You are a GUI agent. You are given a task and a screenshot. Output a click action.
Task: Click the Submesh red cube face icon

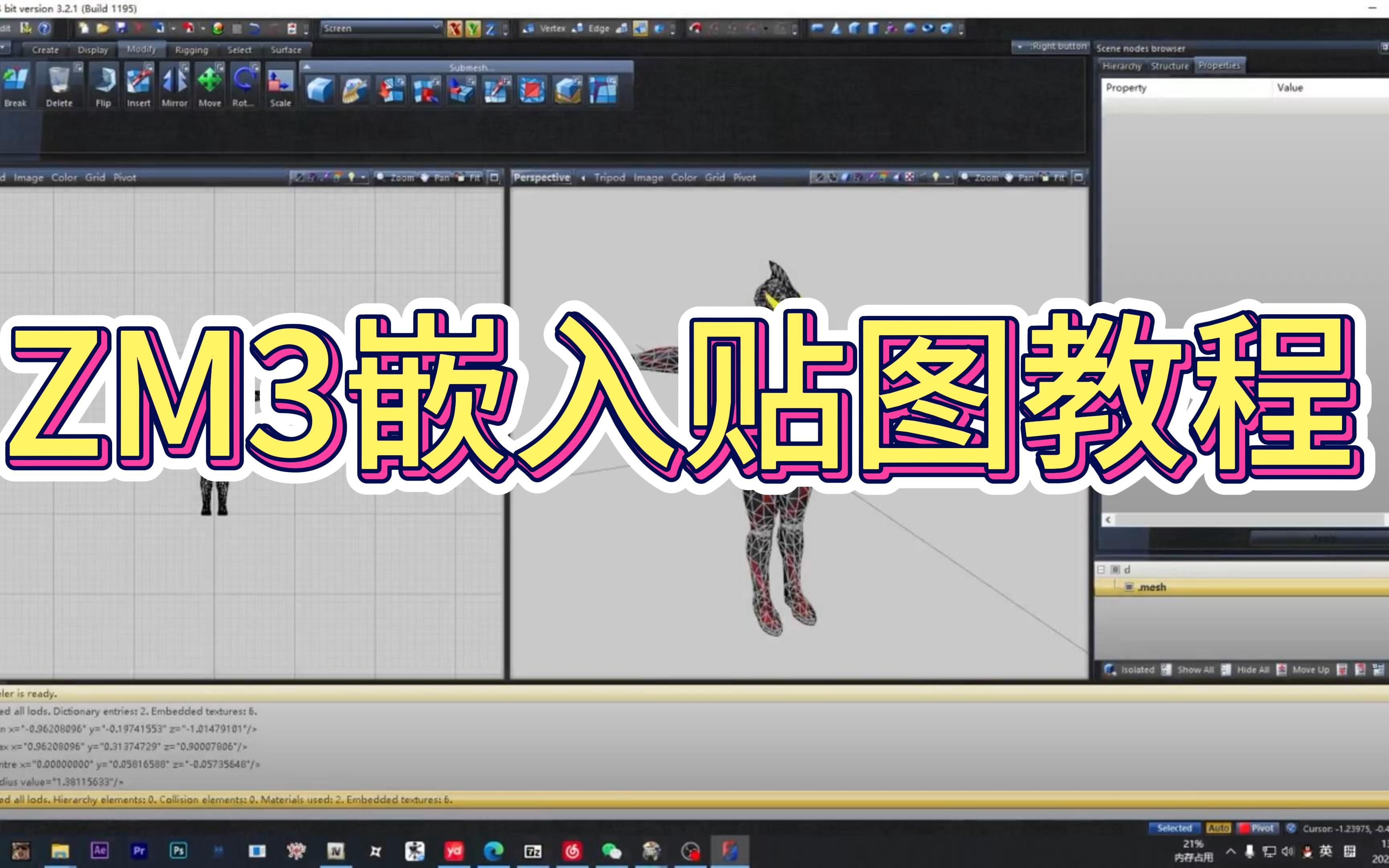click(x=532, y=90)
